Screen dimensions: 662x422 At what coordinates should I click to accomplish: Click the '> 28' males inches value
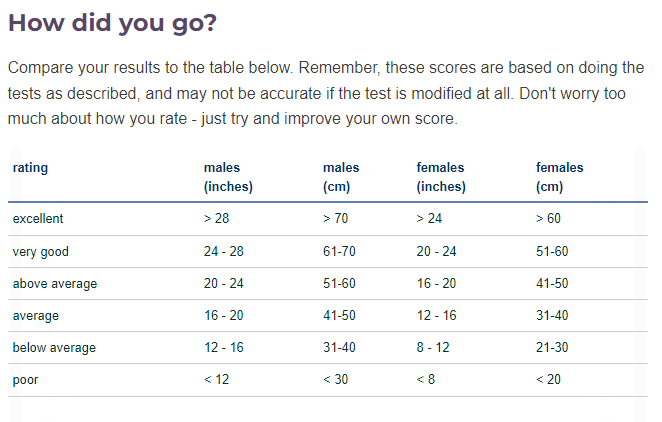pos(218,218)
